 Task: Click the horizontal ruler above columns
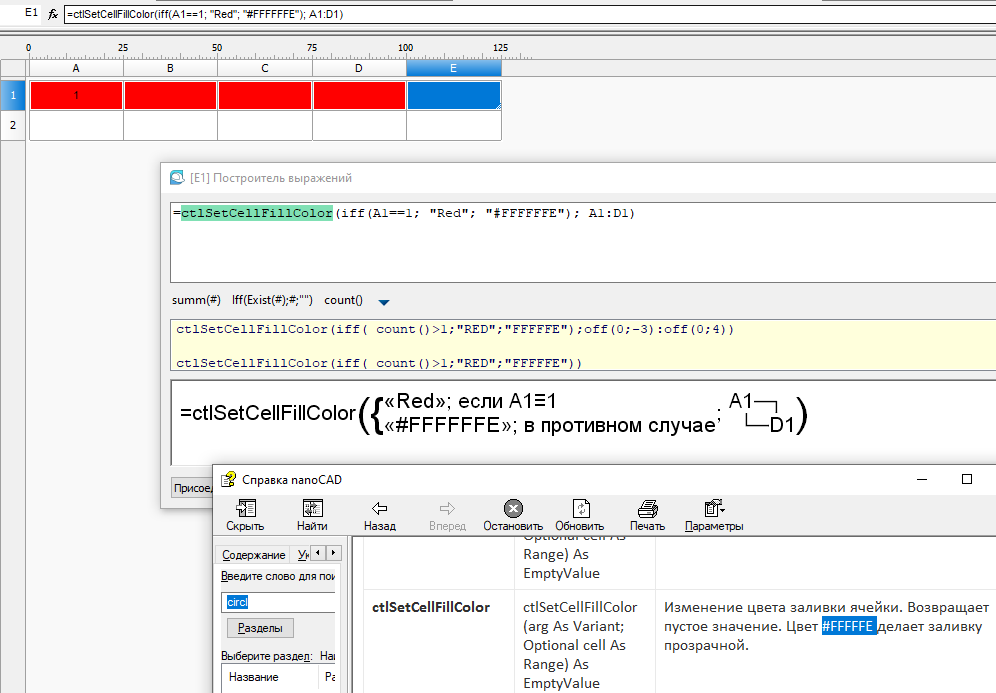pos(279,51)
